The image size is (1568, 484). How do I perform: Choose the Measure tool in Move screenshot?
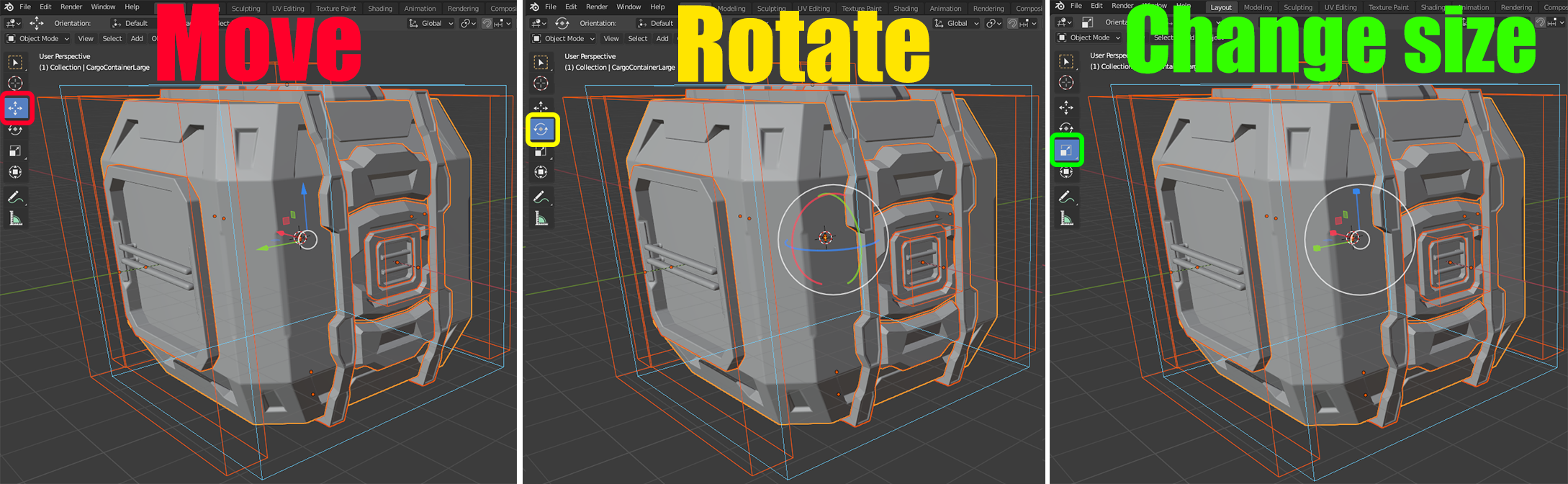coord(16,218)
